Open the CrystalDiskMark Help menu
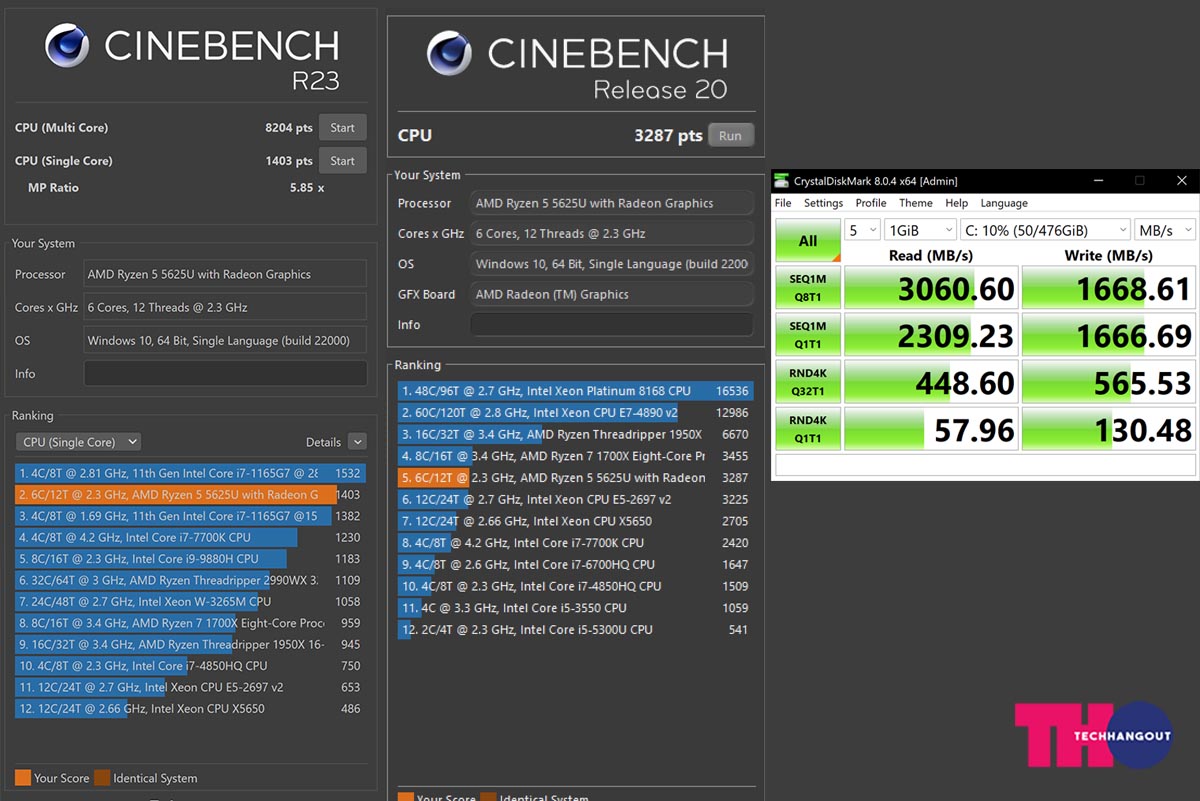 click(x=957, y=203)
